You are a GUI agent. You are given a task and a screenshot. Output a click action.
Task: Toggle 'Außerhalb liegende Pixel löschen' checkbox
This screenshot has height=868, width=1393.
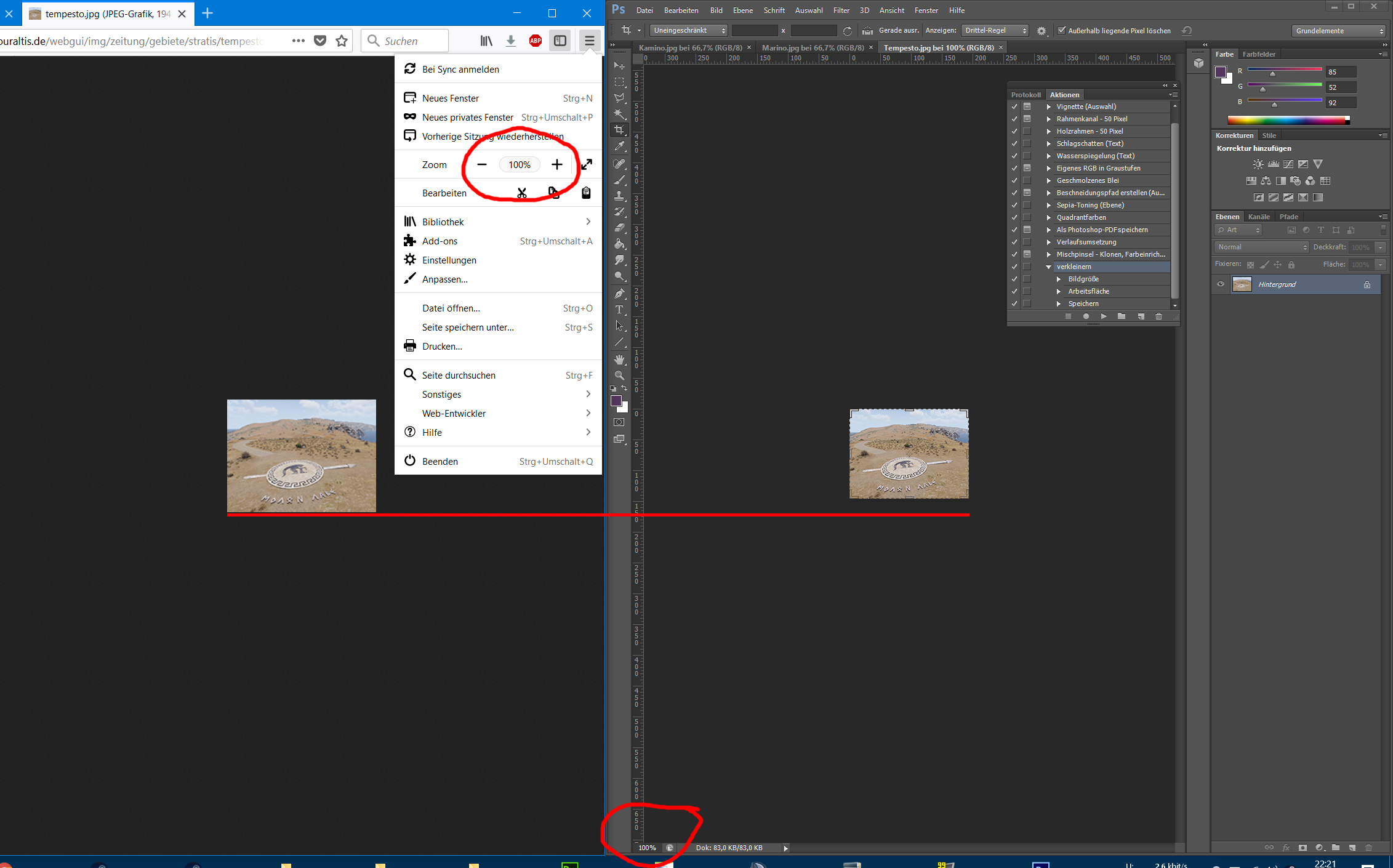(1062, 30)
